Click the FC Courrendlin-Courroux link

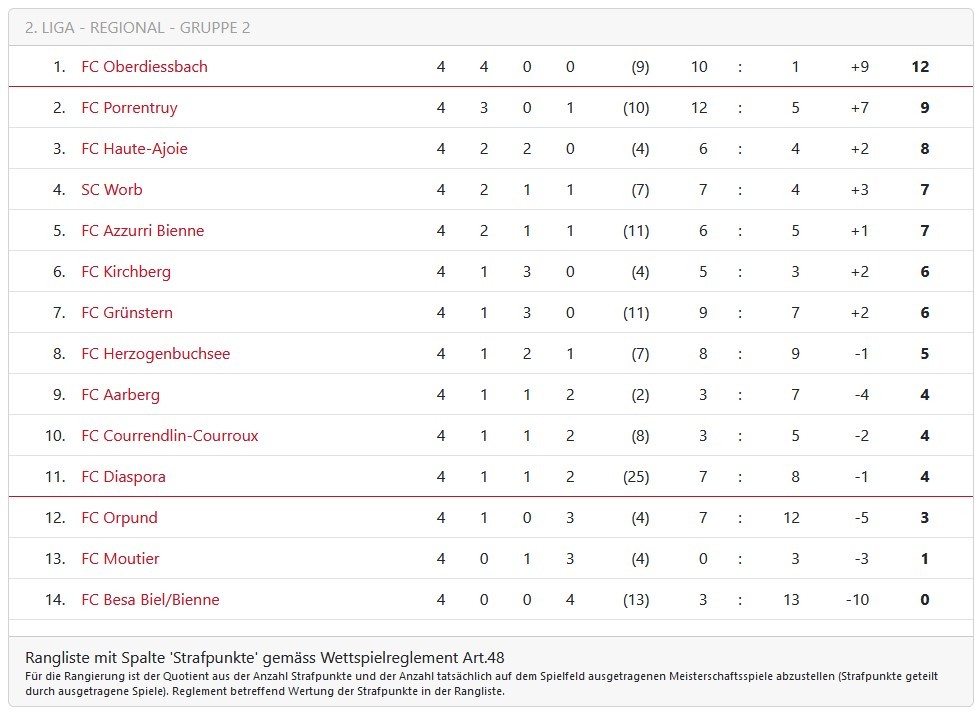tap(170, 436)
